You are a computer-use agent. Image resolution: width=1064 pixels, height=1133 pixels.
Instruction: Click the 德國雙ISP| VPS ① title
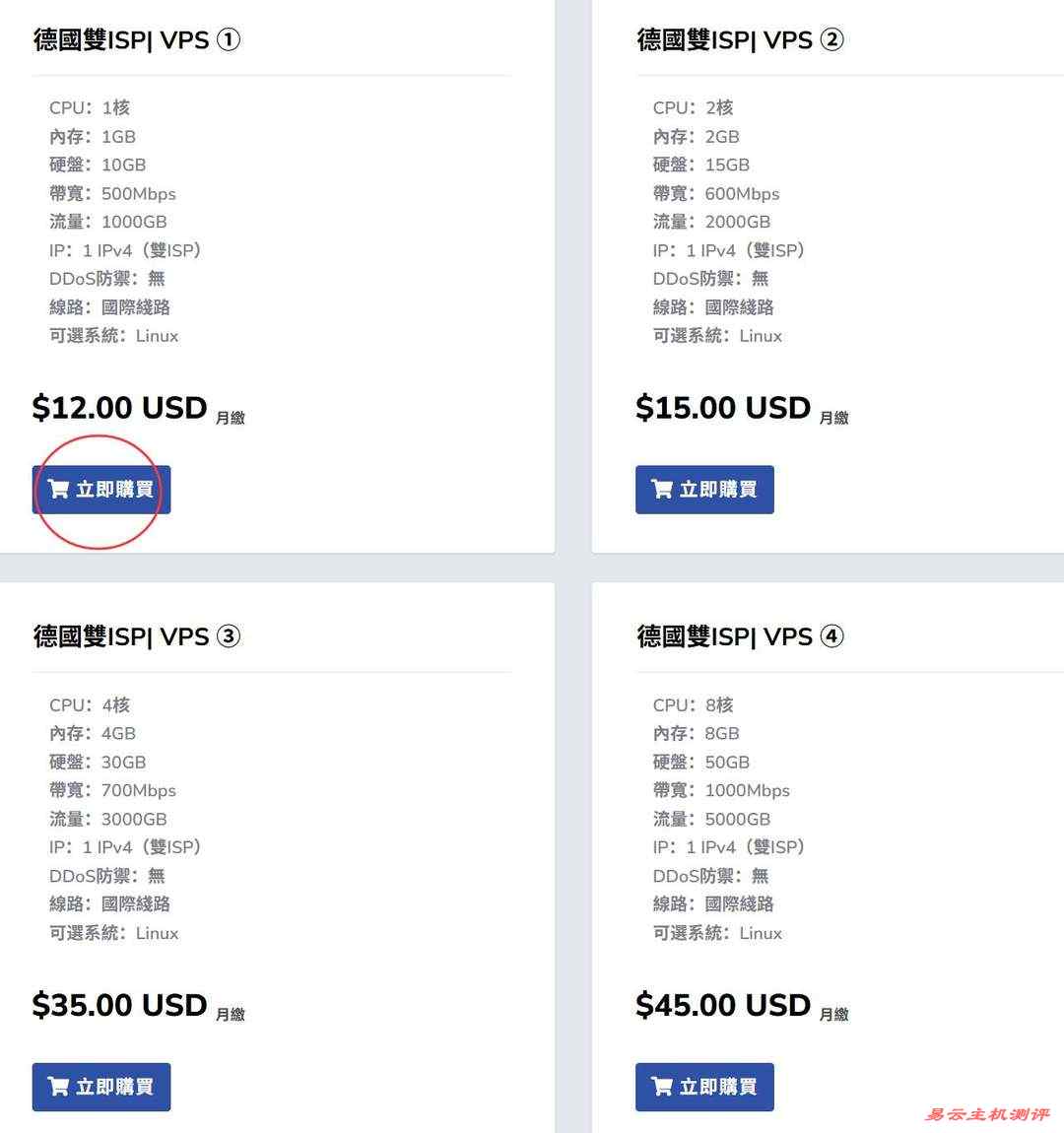point(136,40)
